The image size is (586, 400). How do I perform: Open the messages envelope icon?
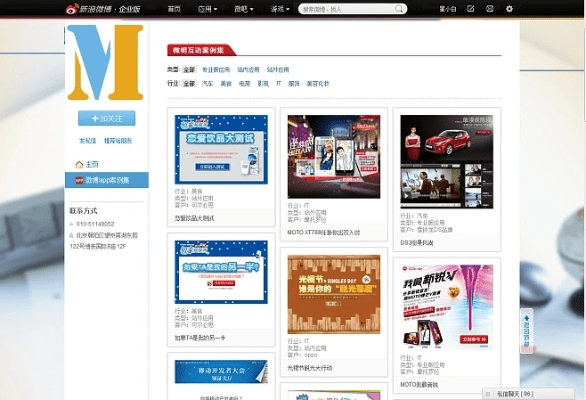point(490,9)
